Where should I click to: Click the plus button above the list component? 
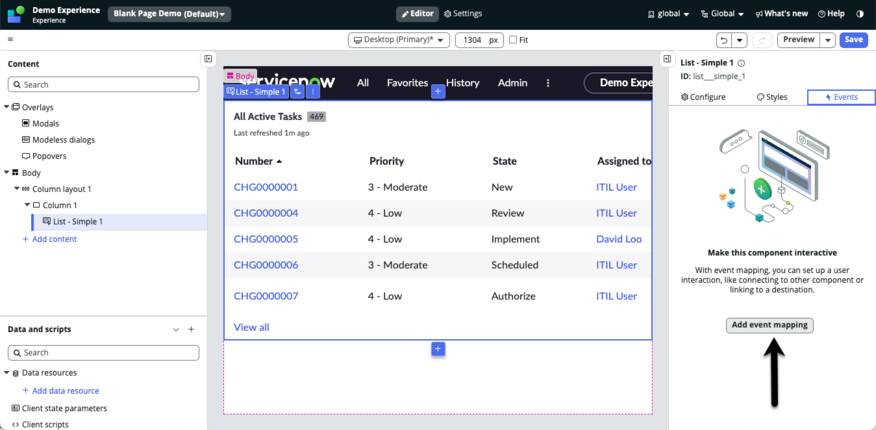[x=438, y=92]
